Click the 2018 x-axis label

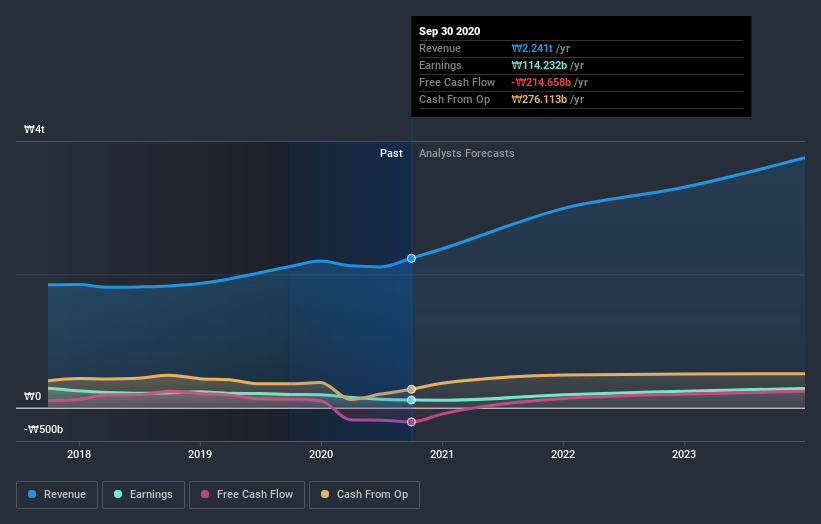[x=79, y=454]
